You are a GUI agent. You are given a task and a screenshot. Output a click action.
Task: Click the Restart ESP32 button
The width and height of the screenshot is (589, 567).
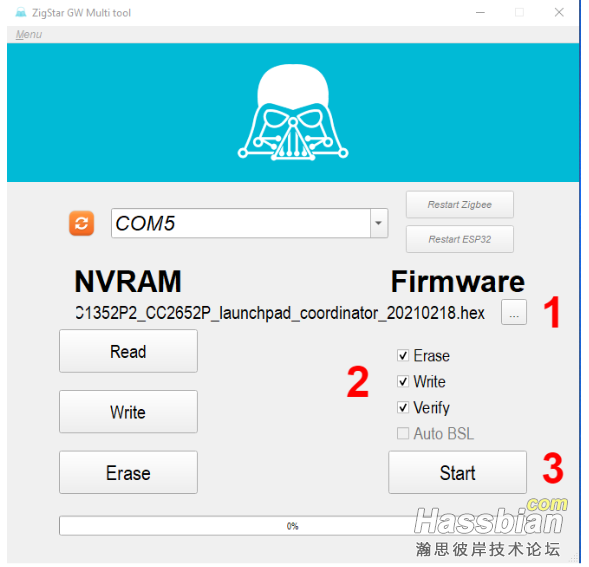tap(459, 239)
